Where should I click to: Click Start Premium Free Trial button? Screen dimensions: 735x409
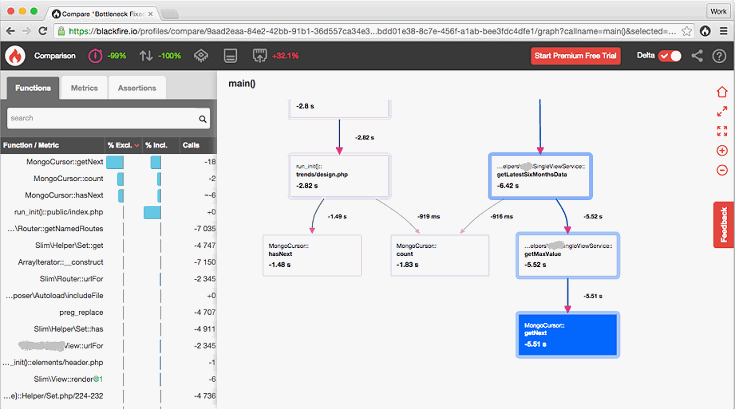pyautogui.click(x=578, y=56)
